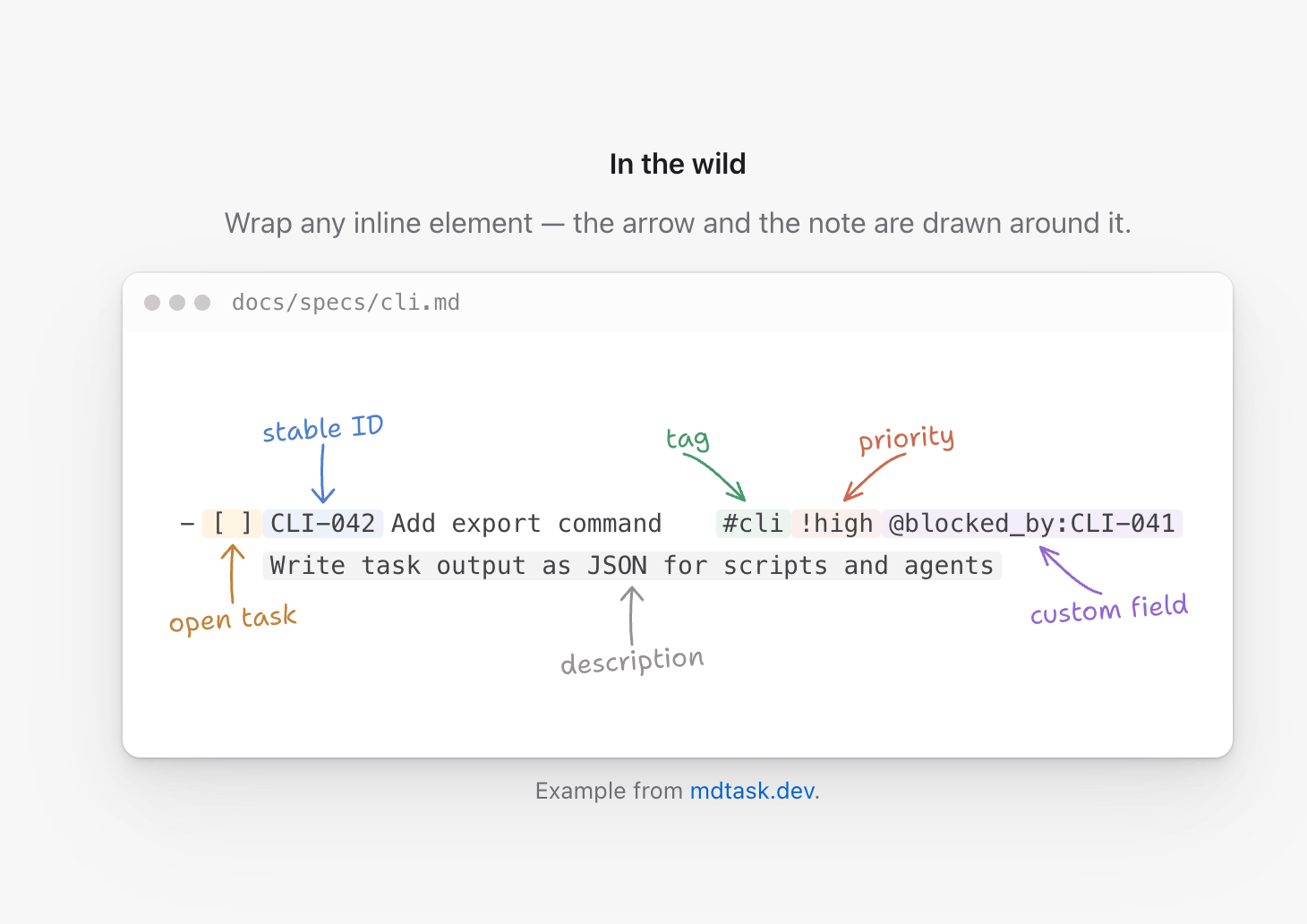
Task: Click the task description line about JSON
Action: pos(632,566)
